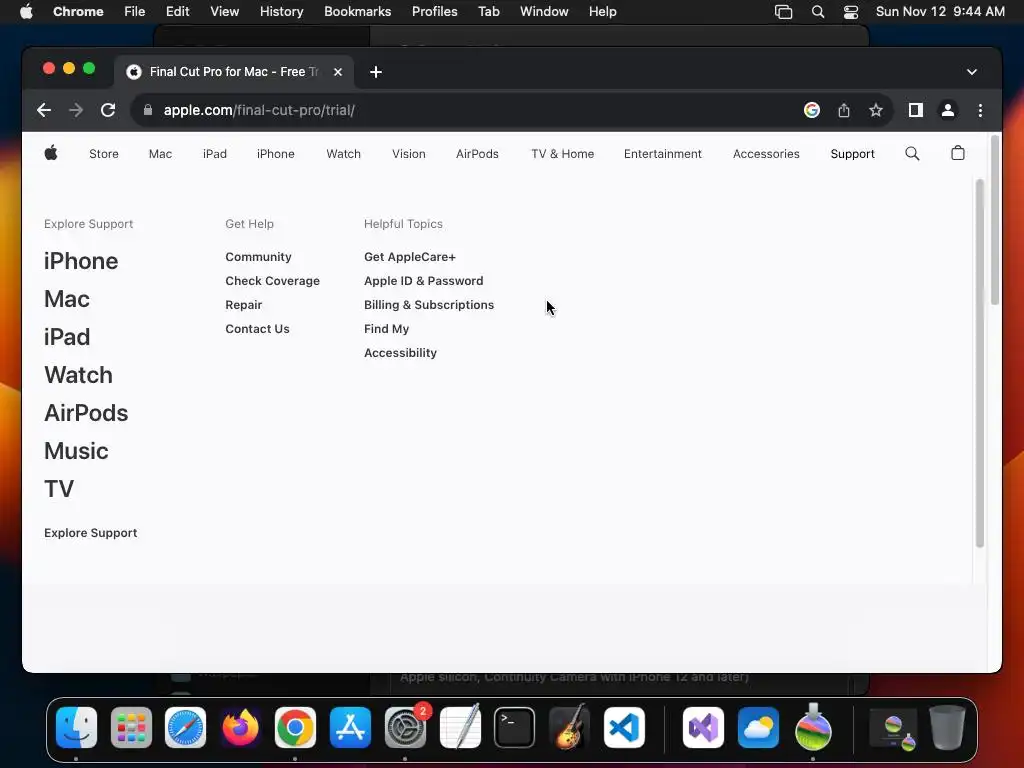Open the Store nav item
Image resolution: width=1024 pixels, height=768 pixels.
click(104, 154)
